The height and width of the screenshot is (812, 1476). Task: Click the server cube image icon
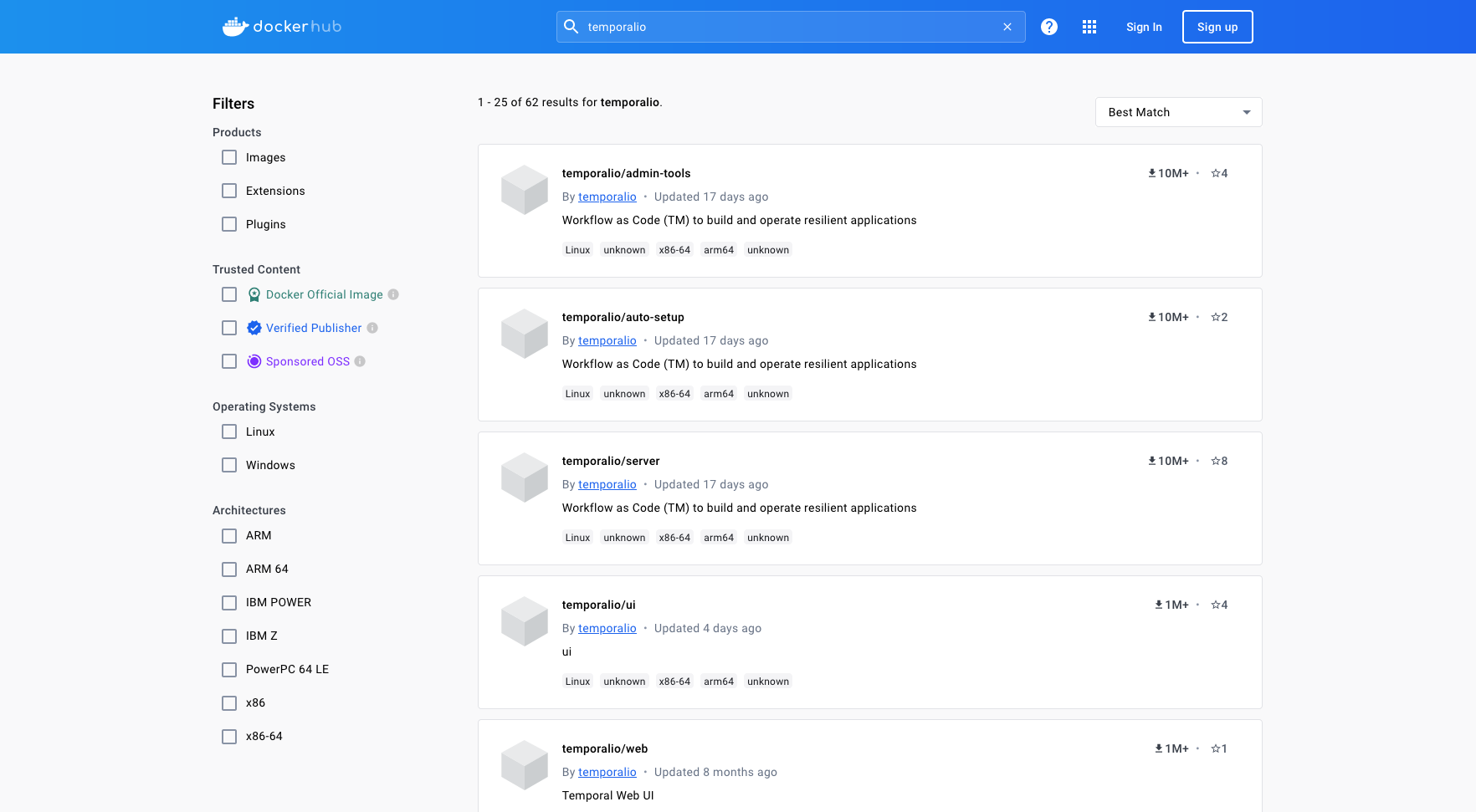[x=525, y=477]
